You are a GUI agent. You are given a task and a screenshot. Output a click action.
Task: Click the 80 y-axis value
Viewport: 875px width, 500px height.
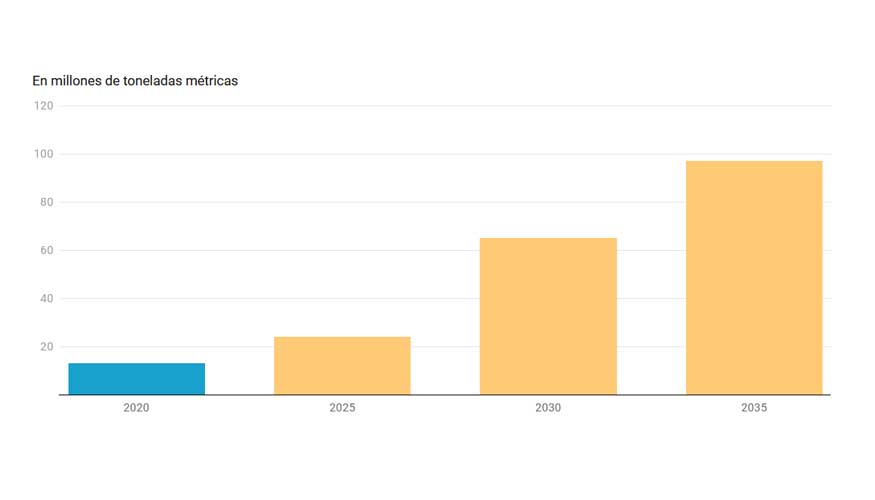click(x=47, y=203)
